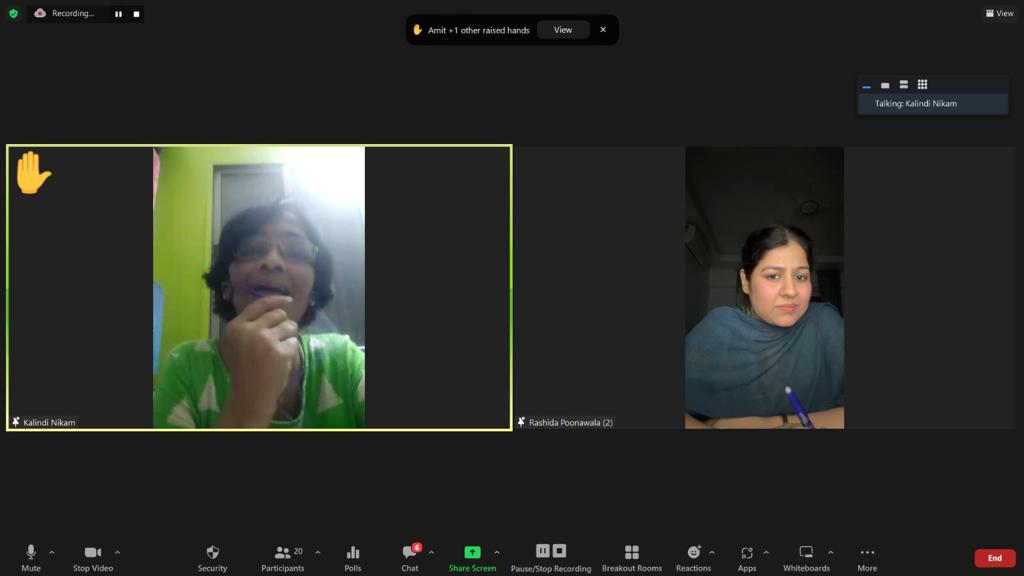Stop recording from the bottom toolbar
1024x576 pixels.
(560, 551)
